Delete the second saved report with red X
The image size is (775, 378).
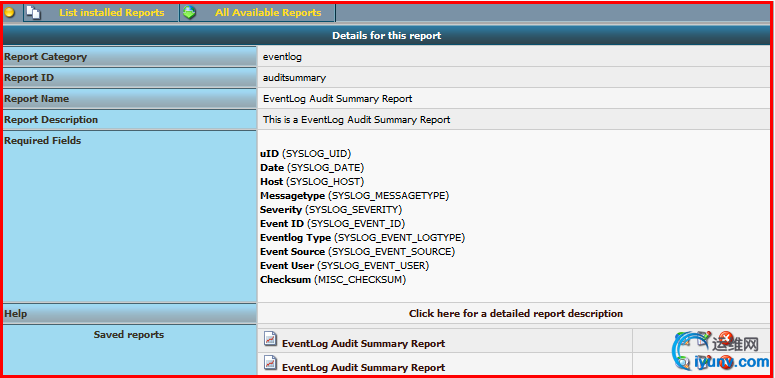pyautogui.click(x=726, y=362)
